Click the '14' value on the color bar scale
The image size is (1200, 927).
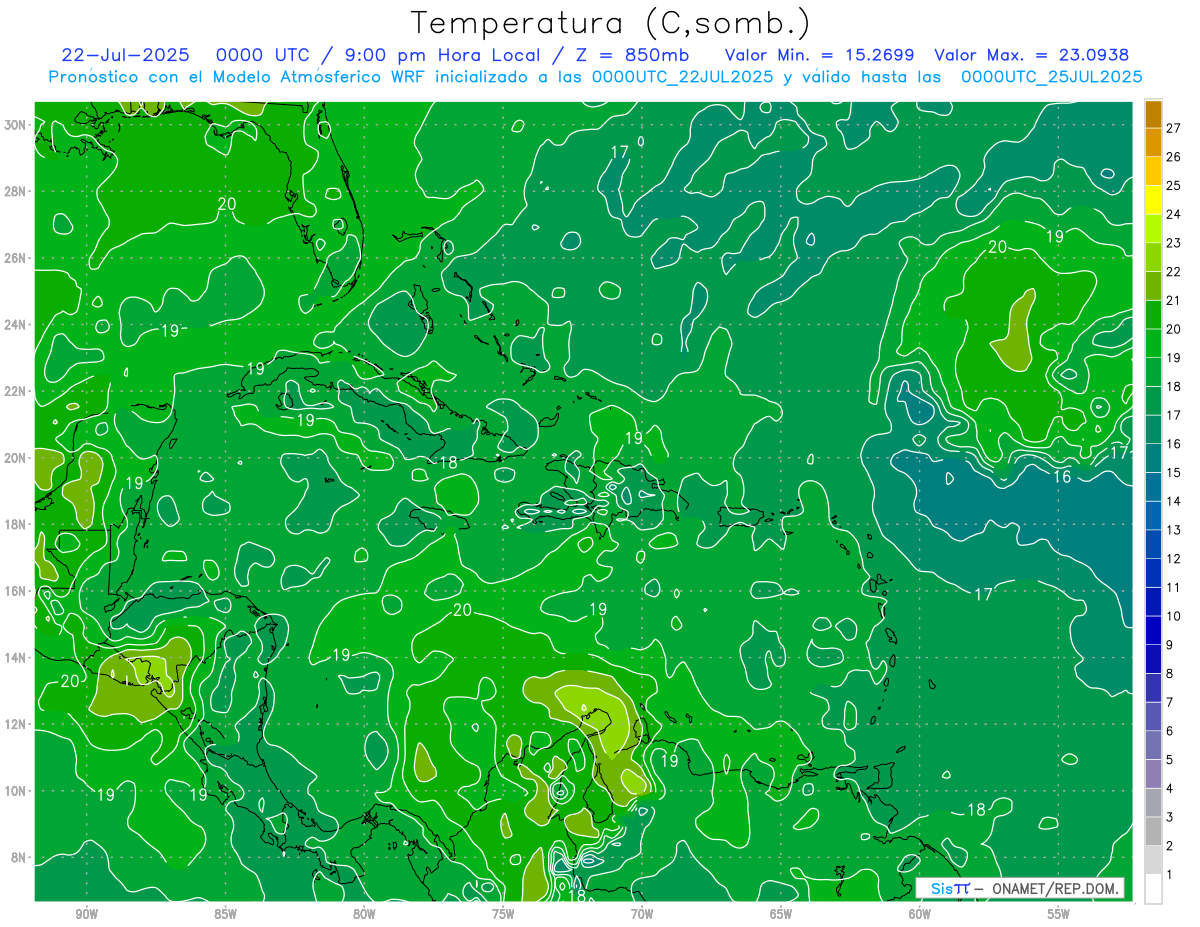pyautogui.click(x=1174, y=501)
